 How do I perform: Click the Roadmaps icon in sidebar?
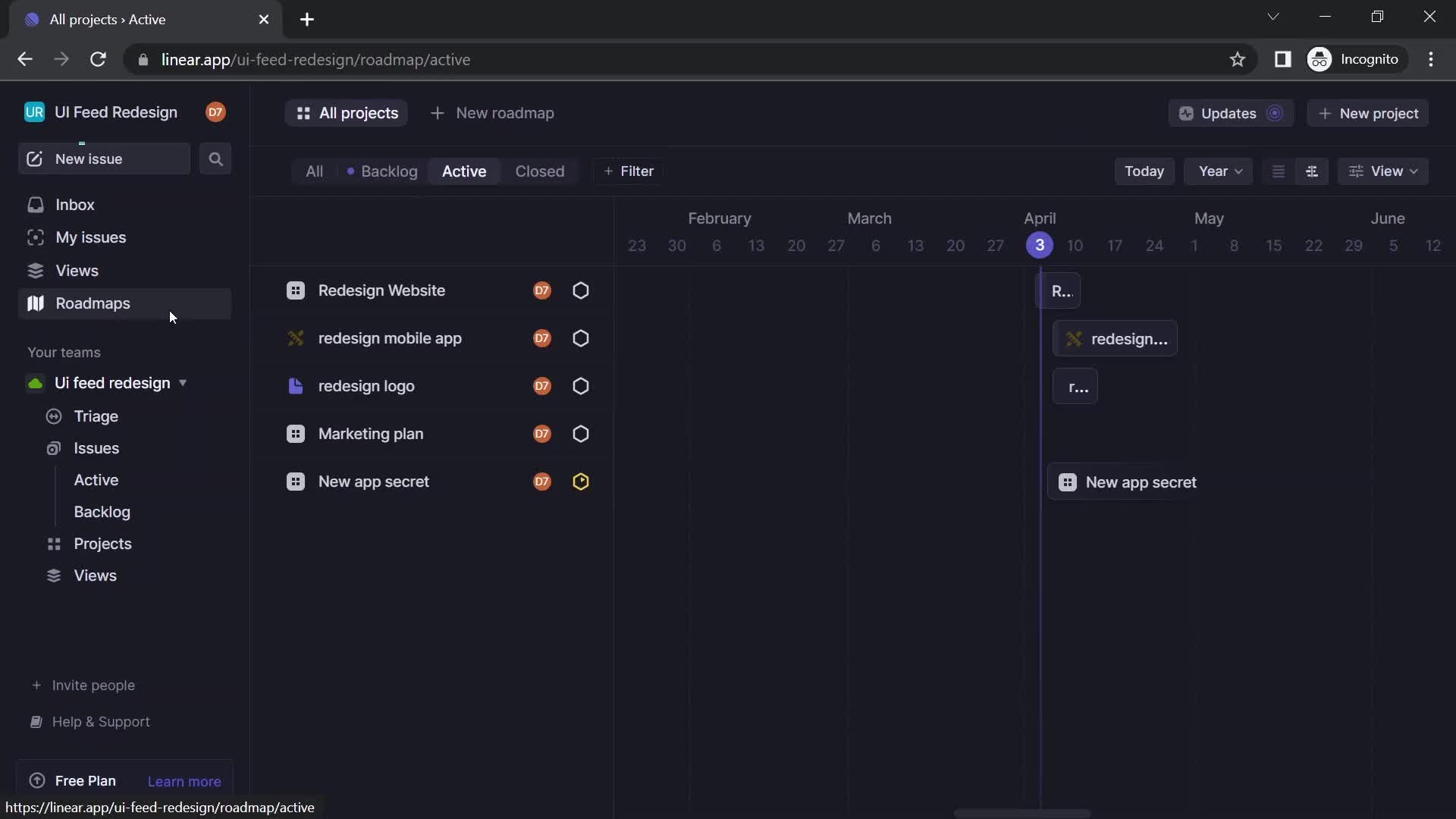[x=35, y=303]
